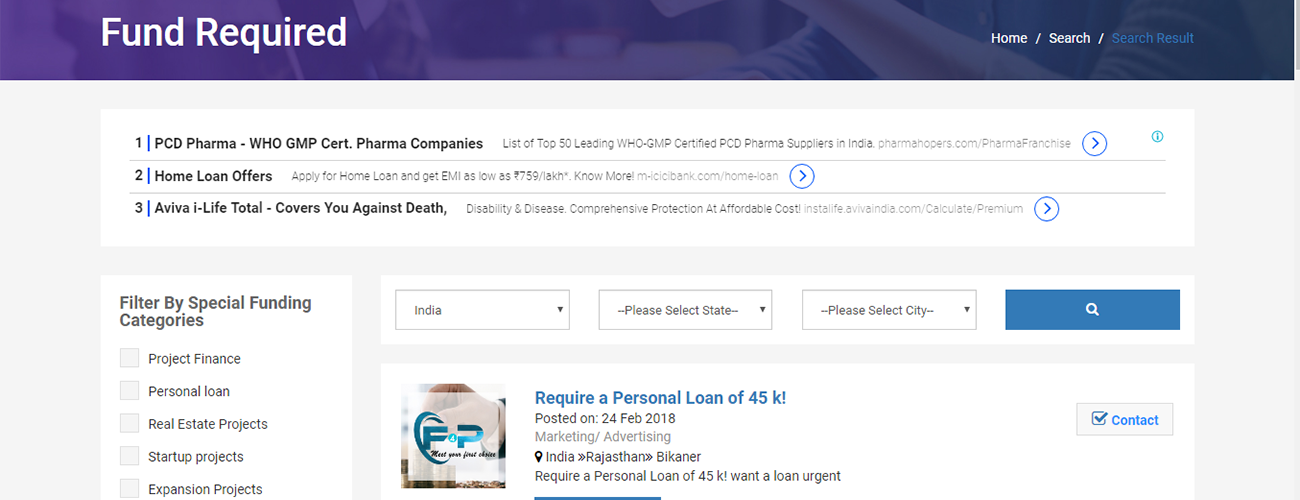Click the magnifier search button
This screenshot has height=500, width=1300.
[x=1092, y=310]
